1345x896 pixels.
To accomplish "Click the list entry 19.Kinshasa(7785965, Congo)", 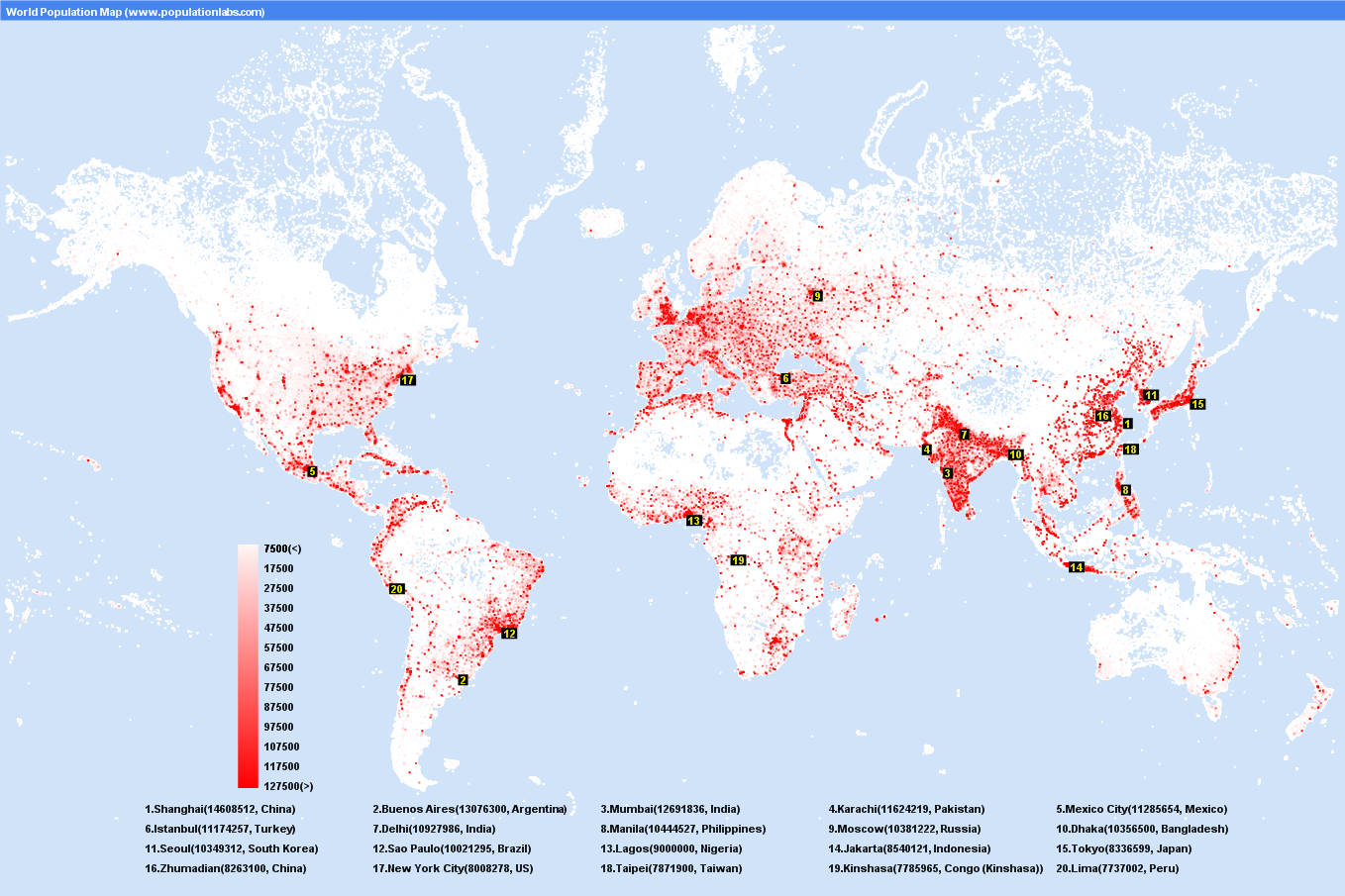I will point(936,868).
